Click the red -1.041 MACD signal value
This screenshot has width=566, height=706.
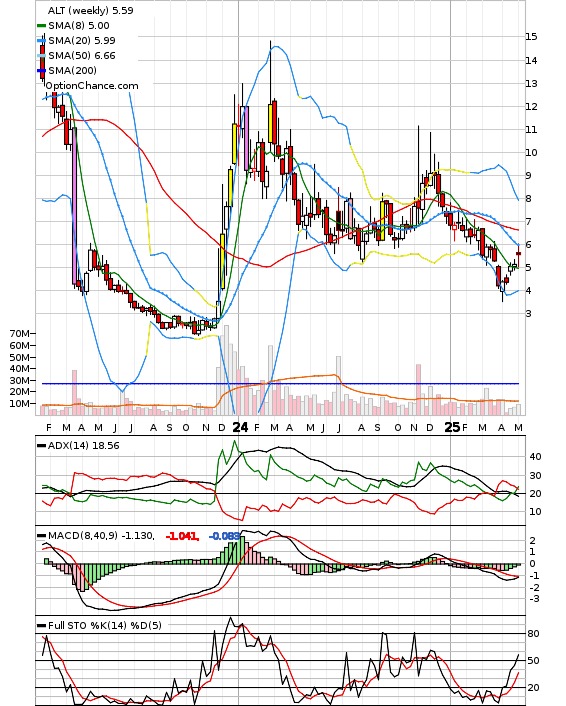tap(182, 536)
